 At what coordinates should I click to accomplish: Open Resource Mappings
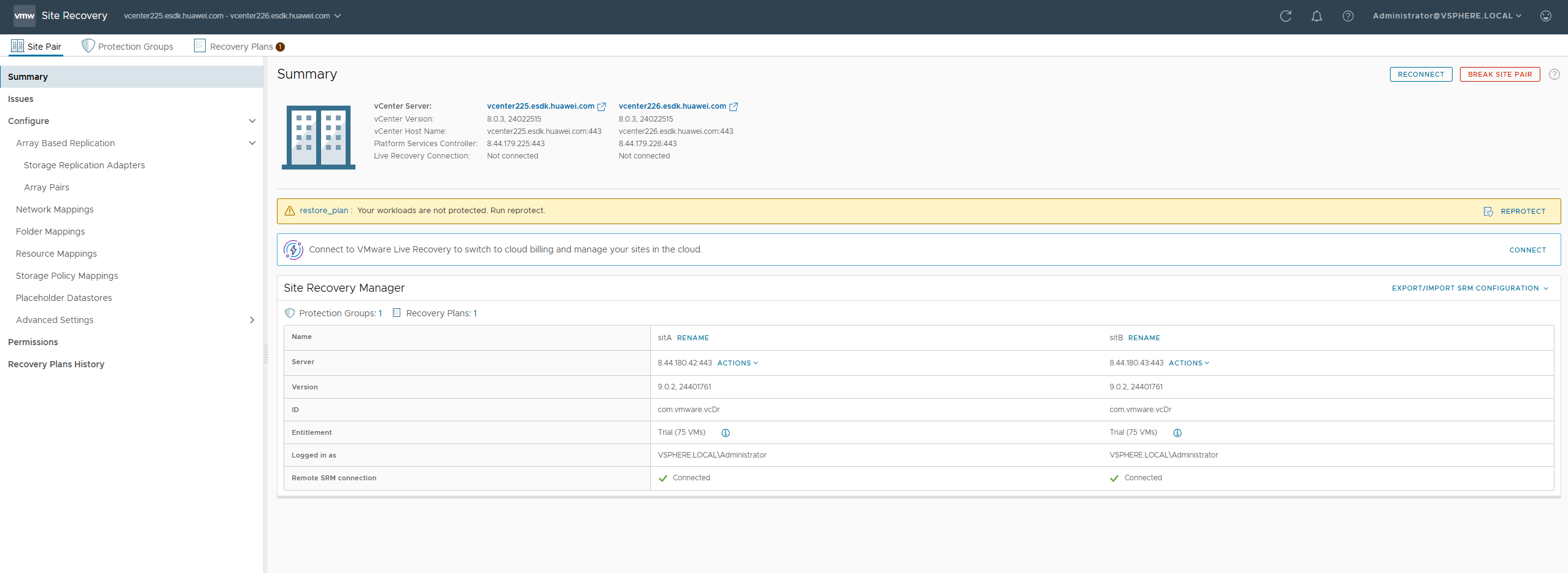click(56, 254)
